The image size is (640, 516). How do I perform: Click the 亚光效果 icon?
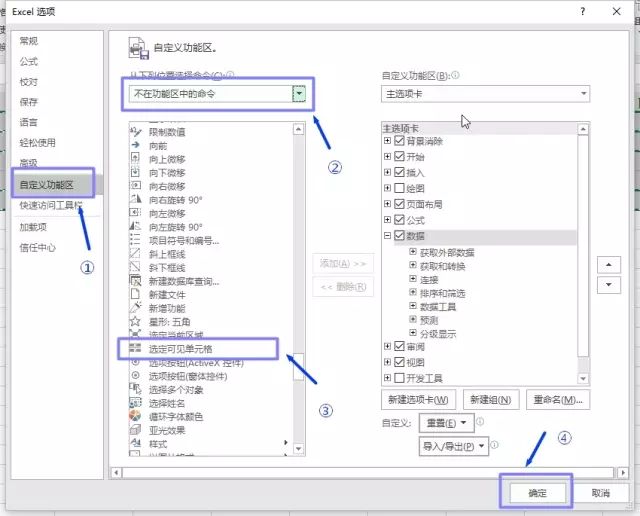coord(135,429)
